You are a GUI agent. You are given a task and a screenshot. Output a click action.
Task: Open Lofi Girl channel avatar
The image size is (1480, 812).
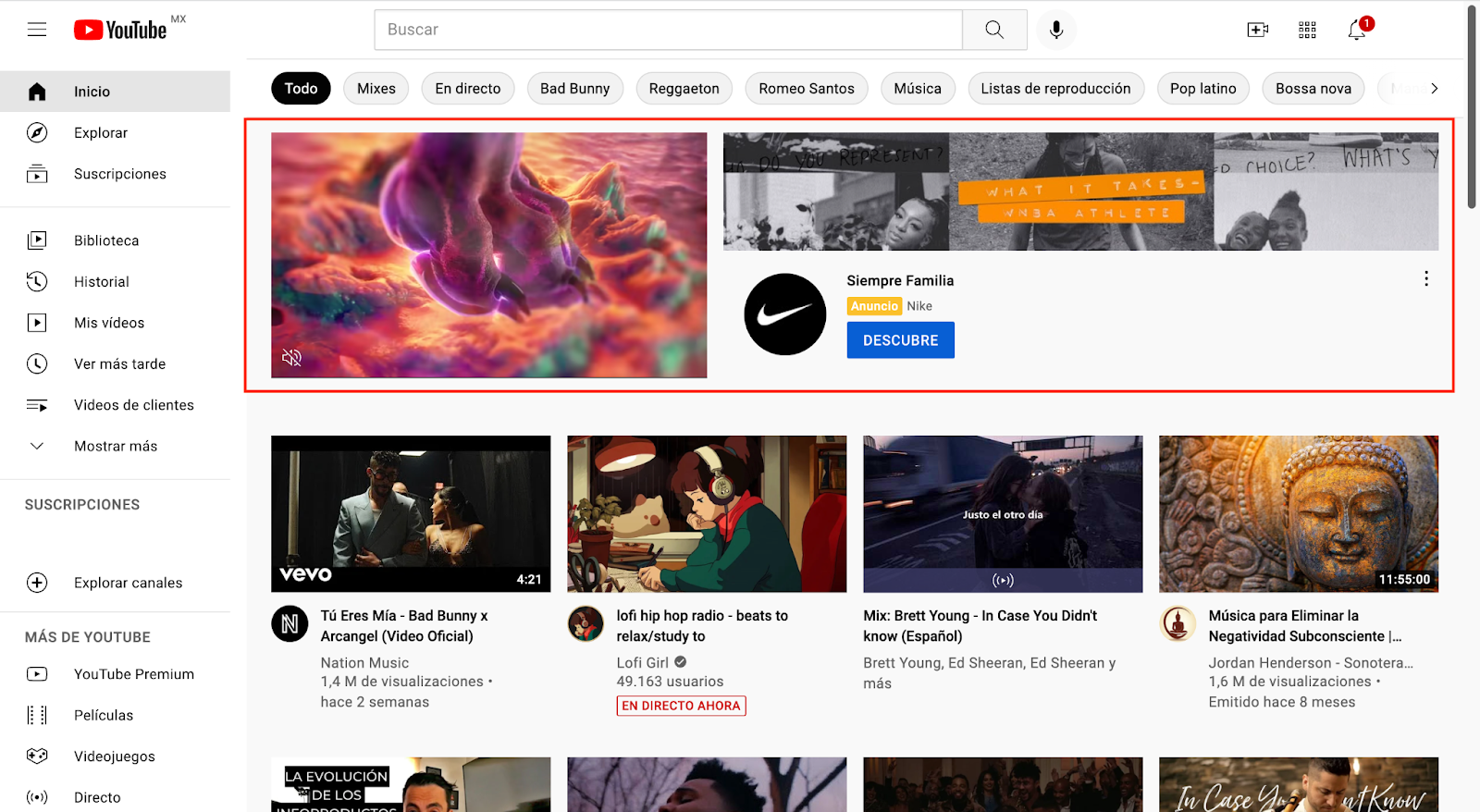pos(586,624)
